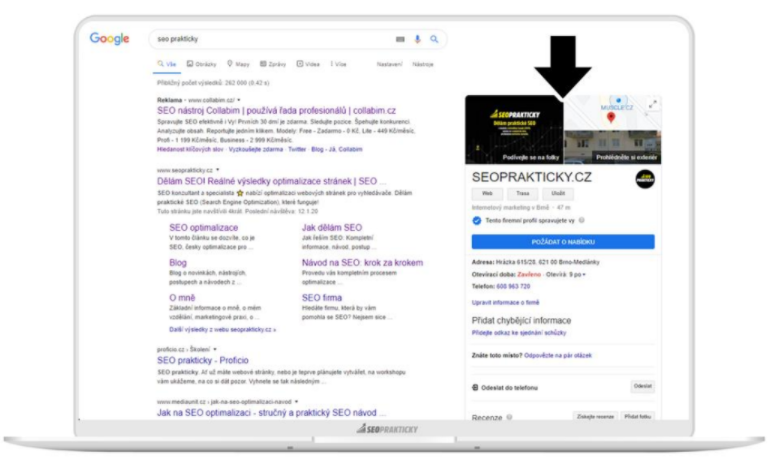Click the phone number 608 963 720
779x461 pixels.
513,287
